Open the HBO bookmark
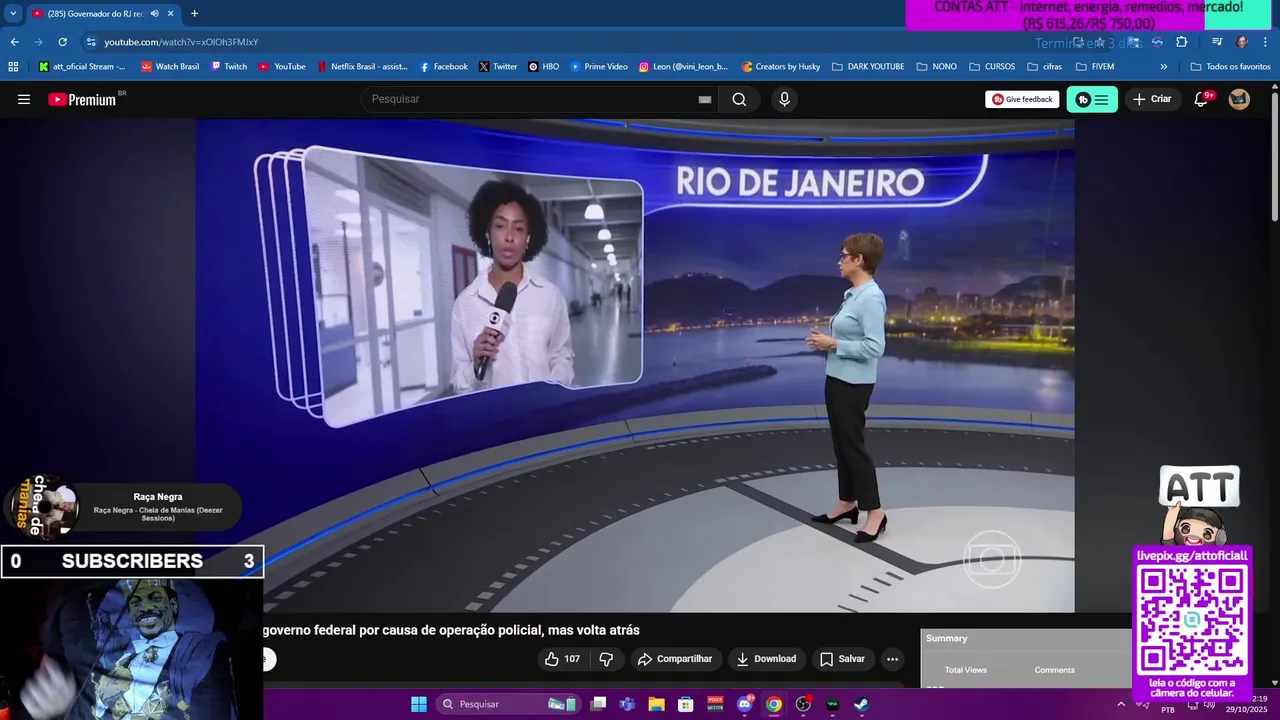Image resolution: width=1280 pixels, height=720 pixels. pyautogui.click(x=544, y=67)
